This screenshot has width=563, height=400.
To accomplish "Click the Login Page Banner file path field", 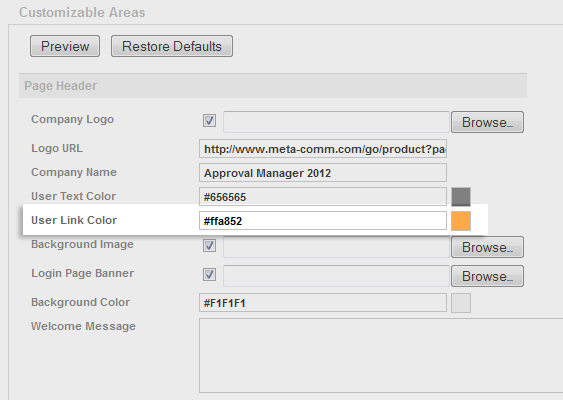I will (336, 276).
